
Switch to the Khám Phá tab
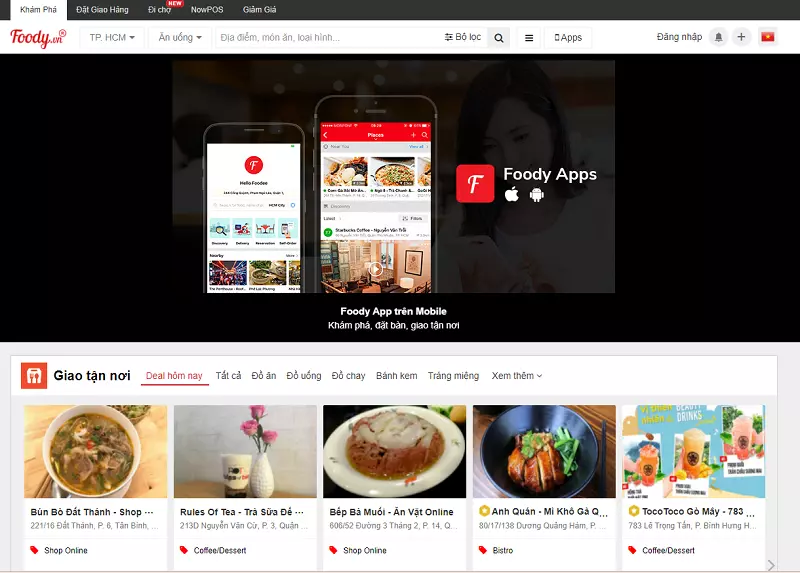click(38, 10)
